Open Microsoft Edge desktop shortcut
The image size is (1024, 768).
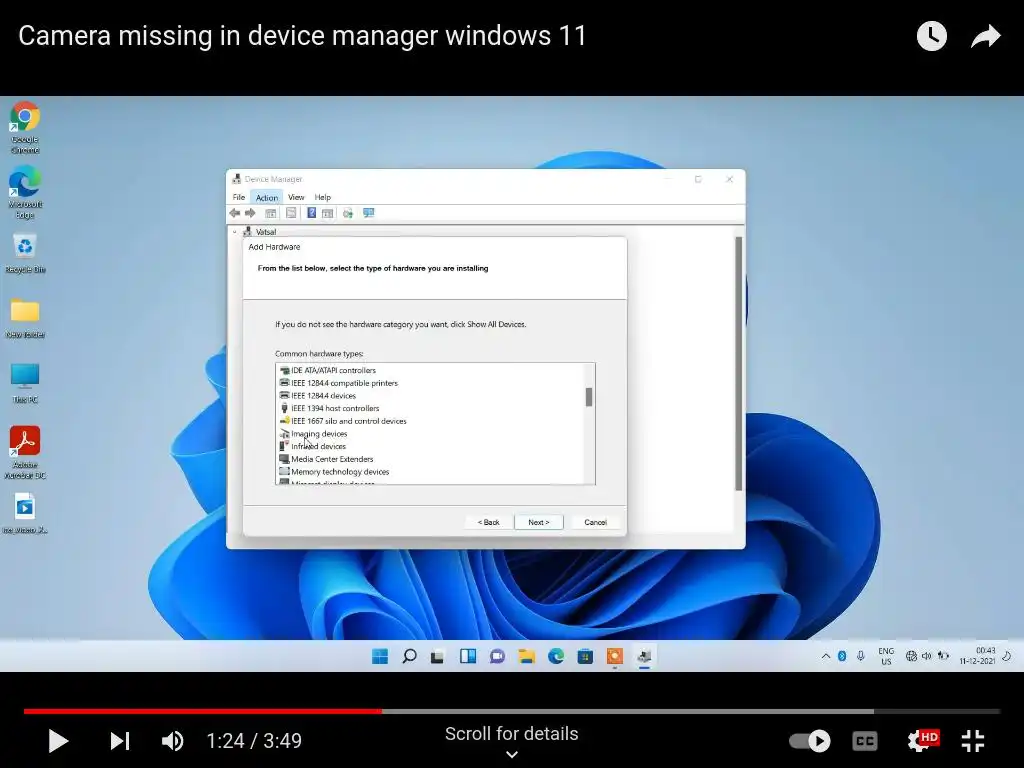tap(25, 192)
